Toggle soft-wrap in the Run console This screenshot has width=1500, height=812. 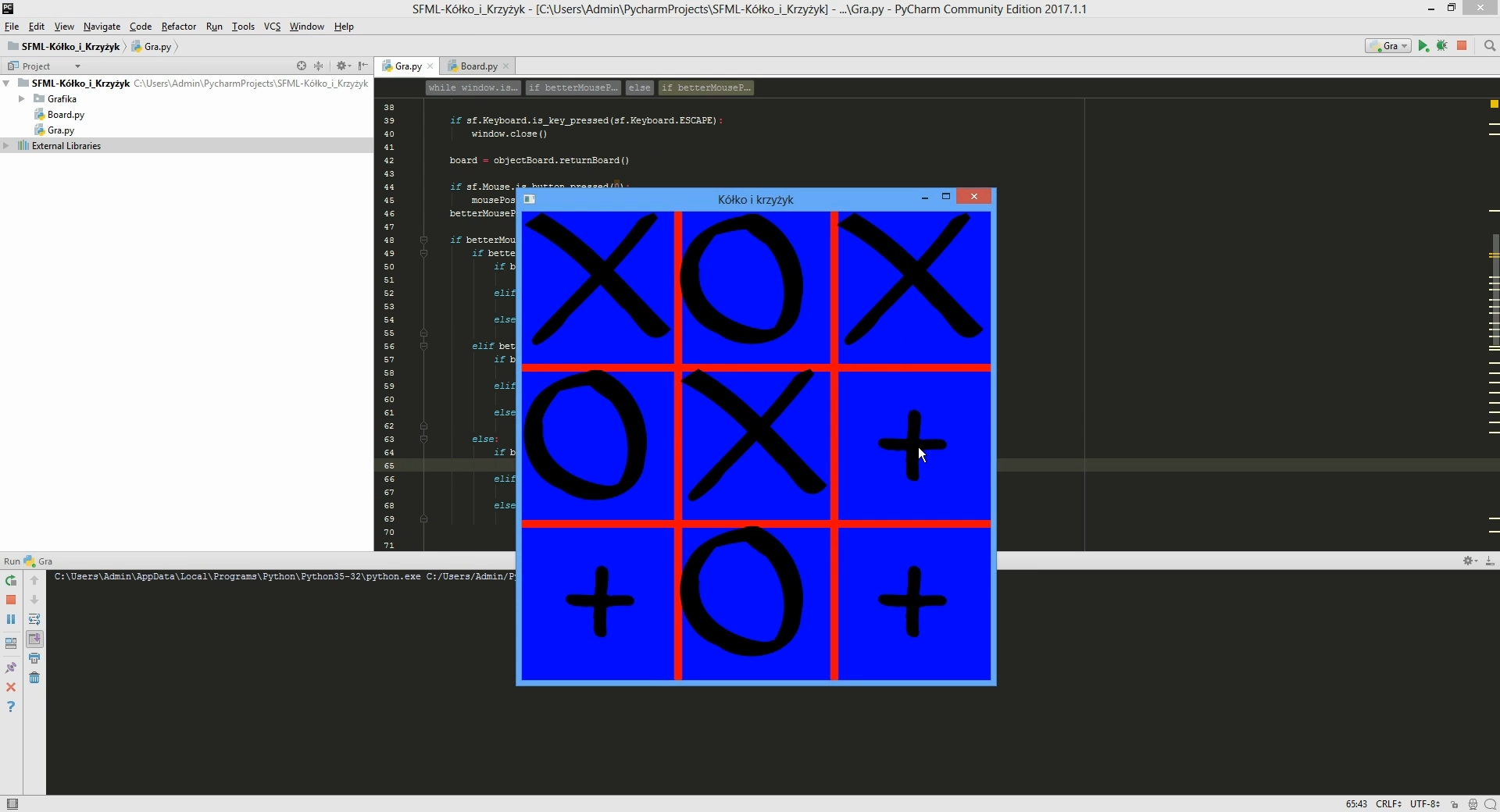[34, 620]
